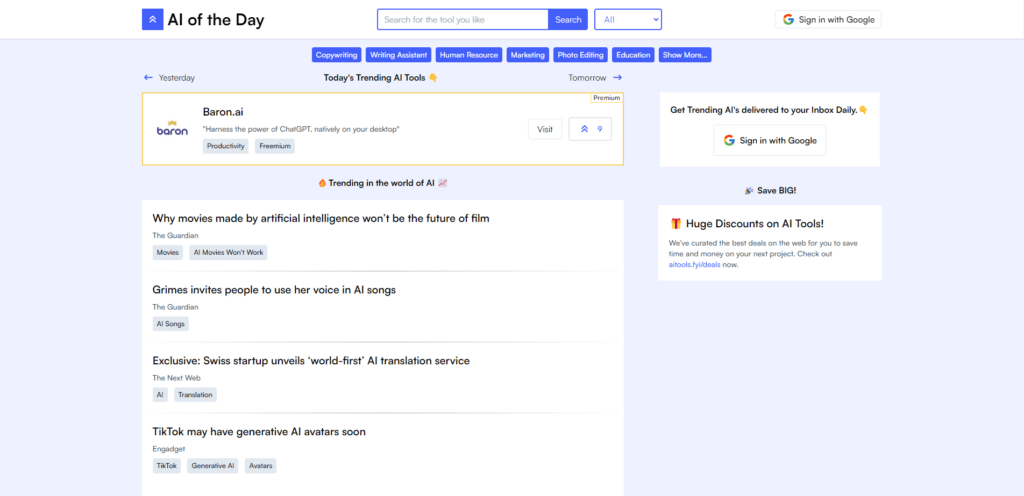This screenshot has height=496, width=1024.
Task: Click the AI of the Day logo icon
Action: click(152, 19)
